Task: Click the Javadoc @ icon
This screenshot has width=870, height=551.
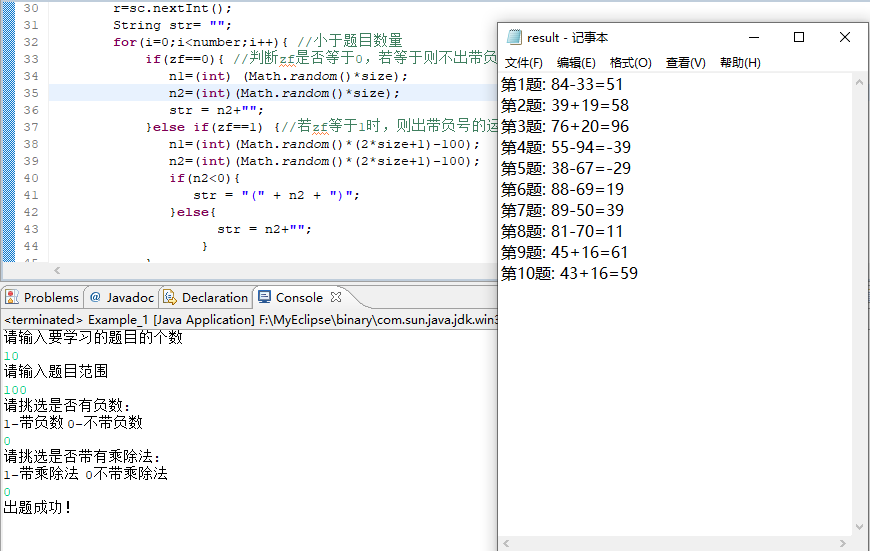Action: 95,297
